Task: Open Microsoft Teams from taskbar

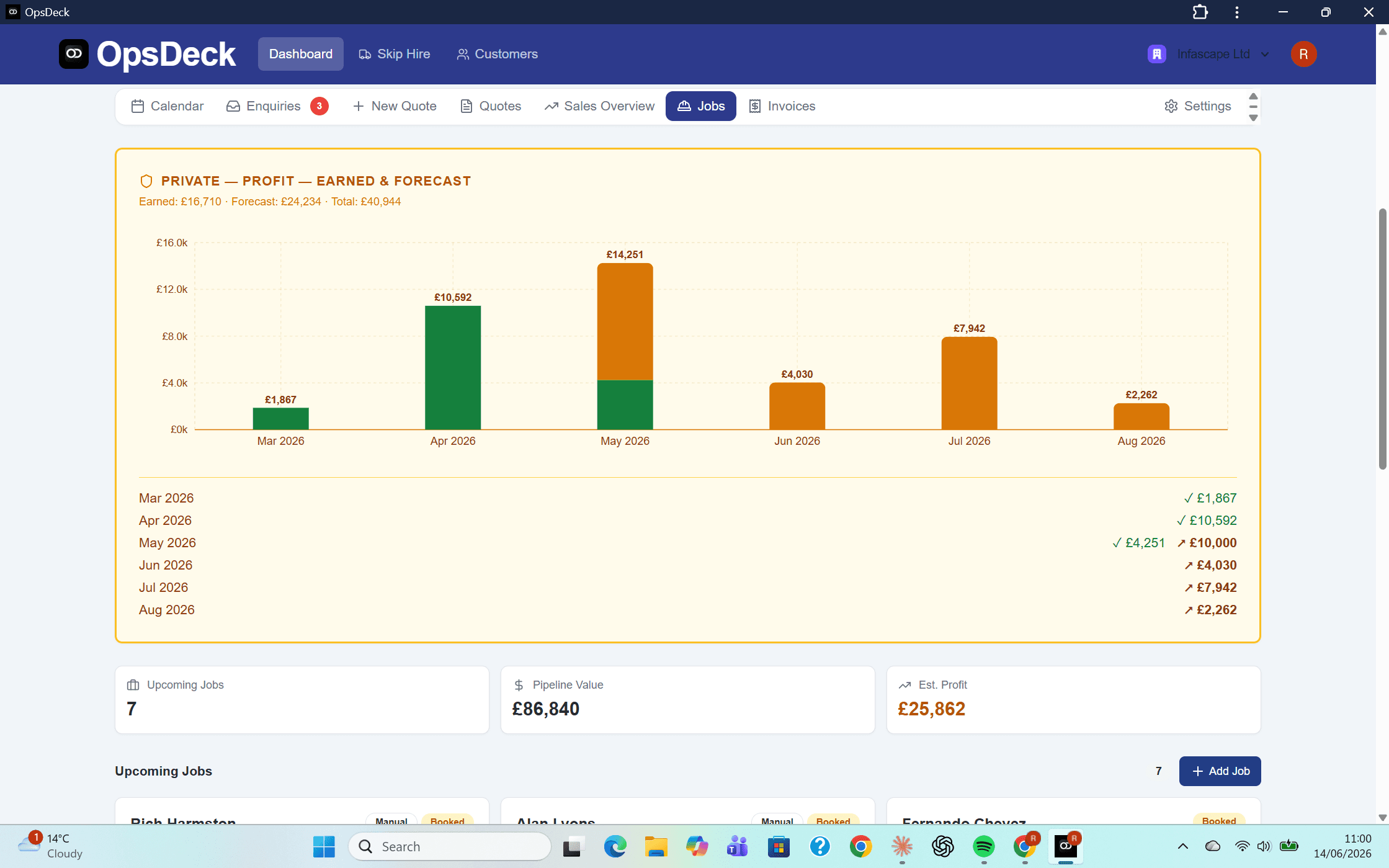Action: 738,846
